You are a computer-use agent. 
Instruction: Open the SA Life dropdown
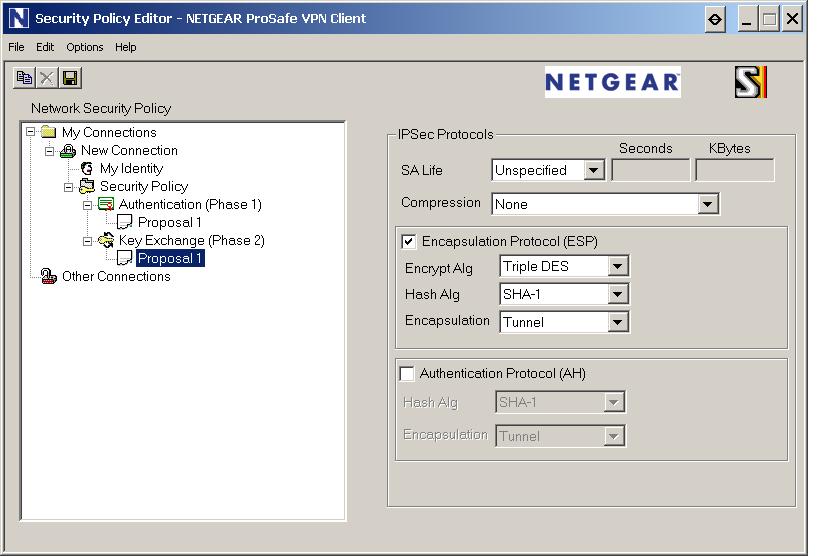593,170
